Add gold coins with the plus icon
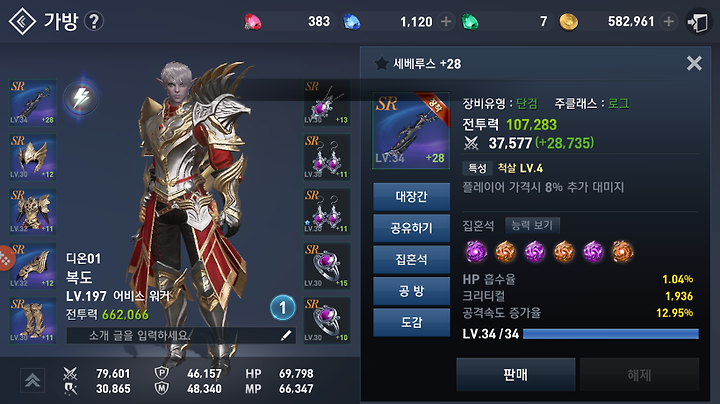 [x=669, y=22]
